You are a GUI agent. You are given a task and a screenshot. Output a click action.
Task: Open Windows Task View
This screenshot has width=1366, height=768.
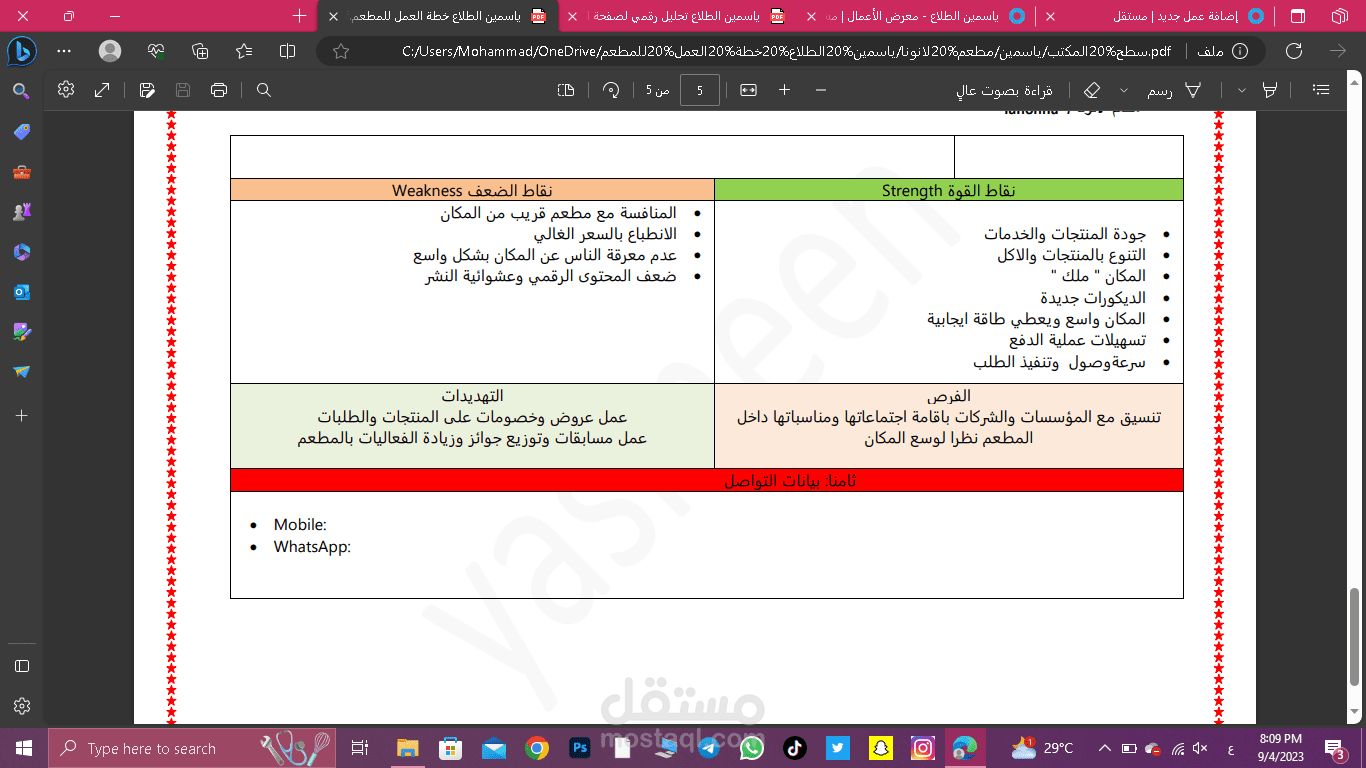361,748
